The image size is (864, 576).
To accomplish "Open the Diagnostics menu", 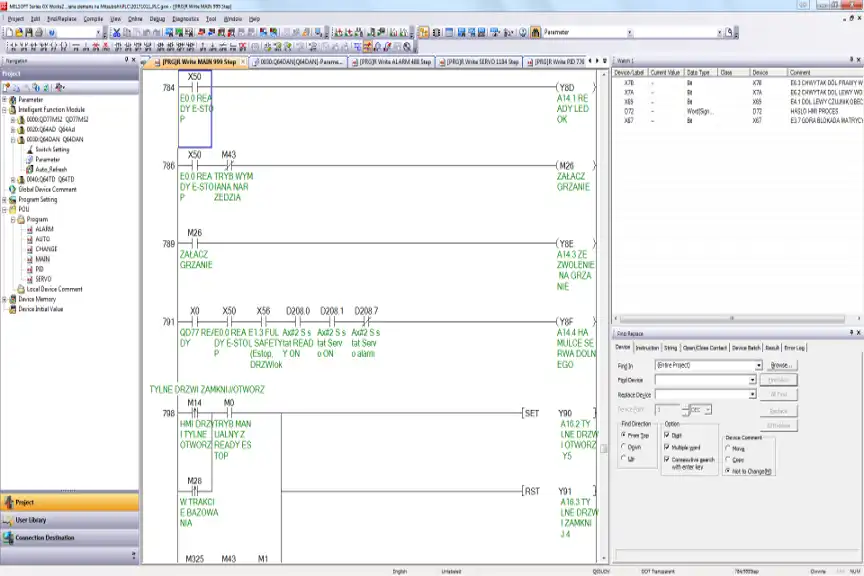I will tap(185, 18).
